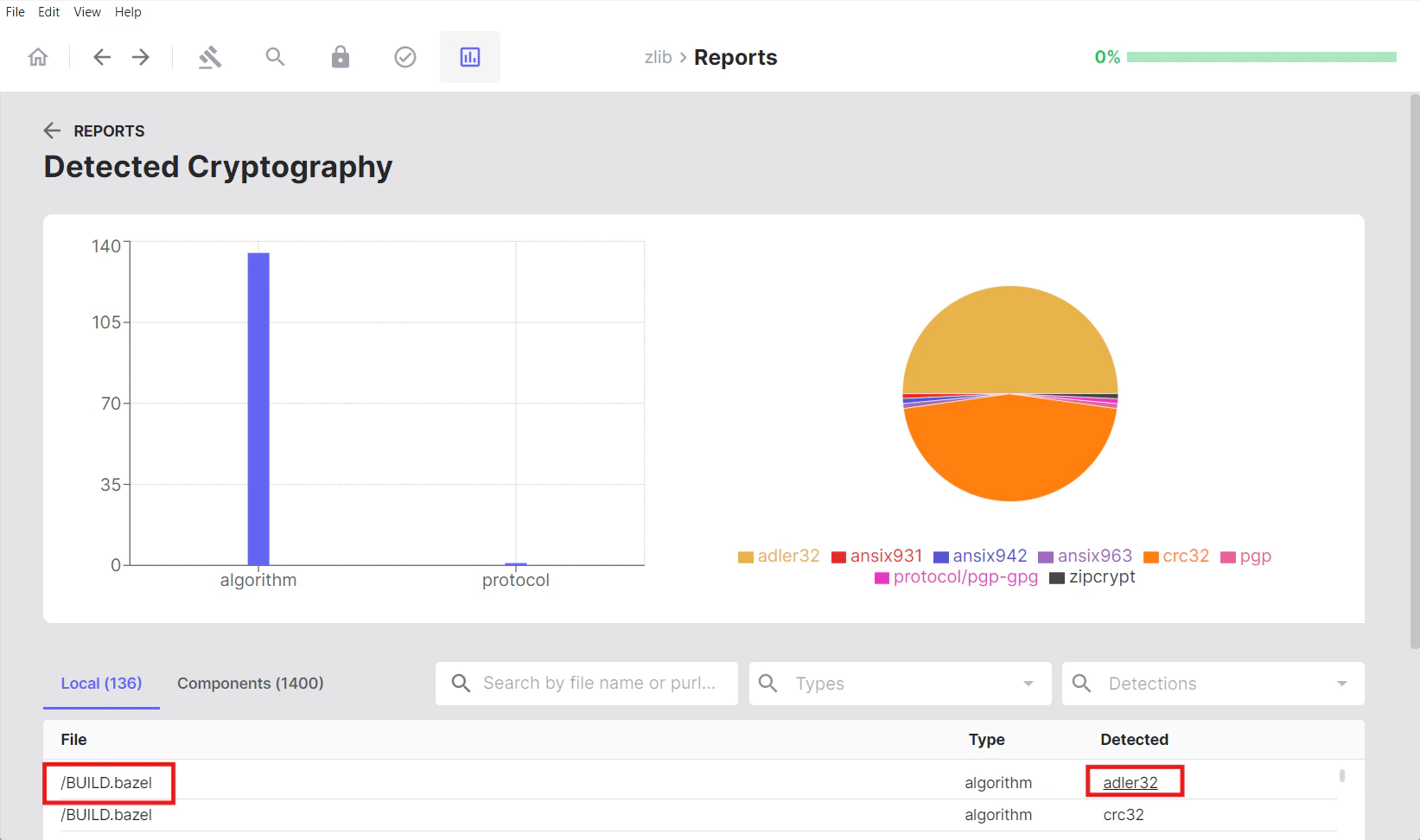Open the search magnifier in toolbar

(x=275, y=57)
